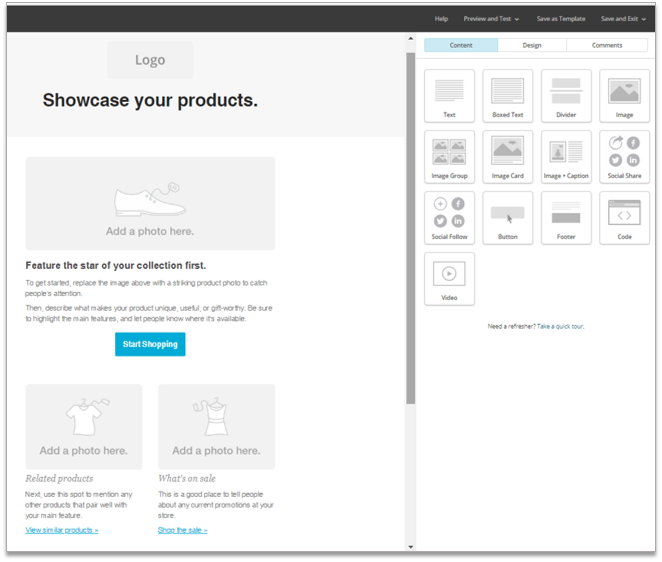
Task: Select the Text content block
Action: [x=449, y=96]
